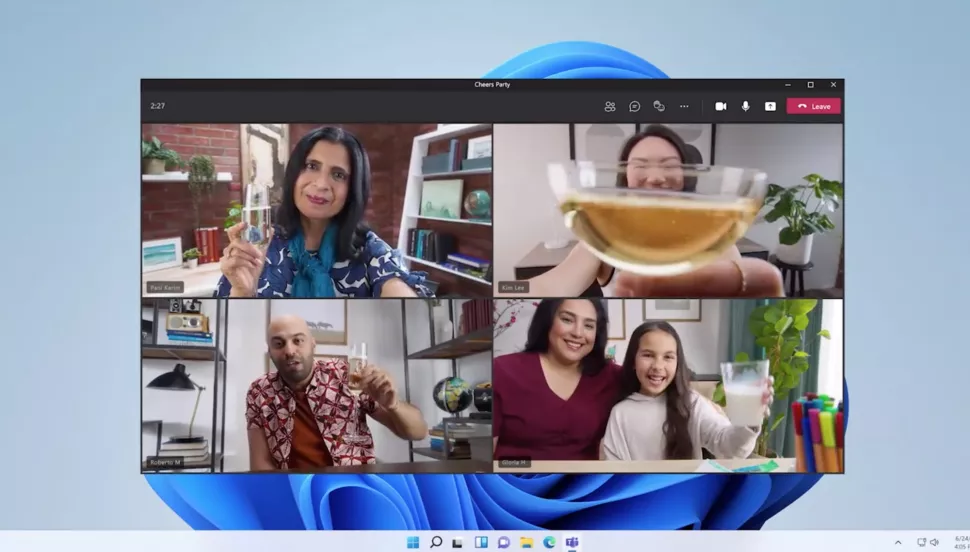Open the Chat icon on taskbar

(504, 542)
